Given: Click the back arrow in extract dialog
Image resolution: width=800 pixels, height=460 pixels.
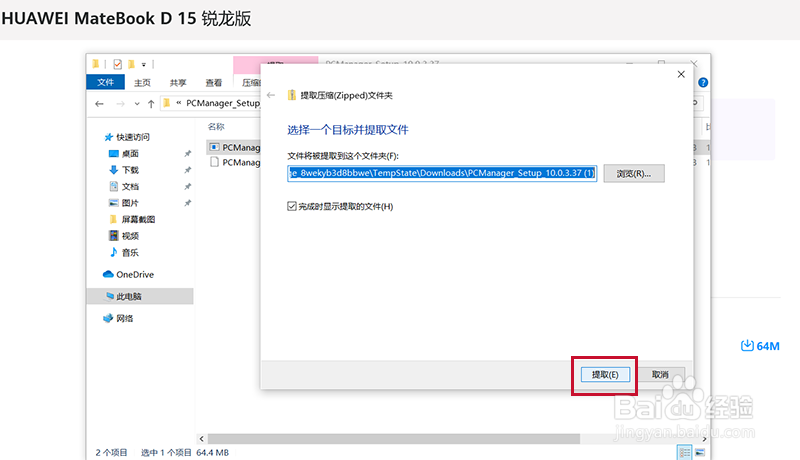Looking at the screenshot, I should pos(271,95).
